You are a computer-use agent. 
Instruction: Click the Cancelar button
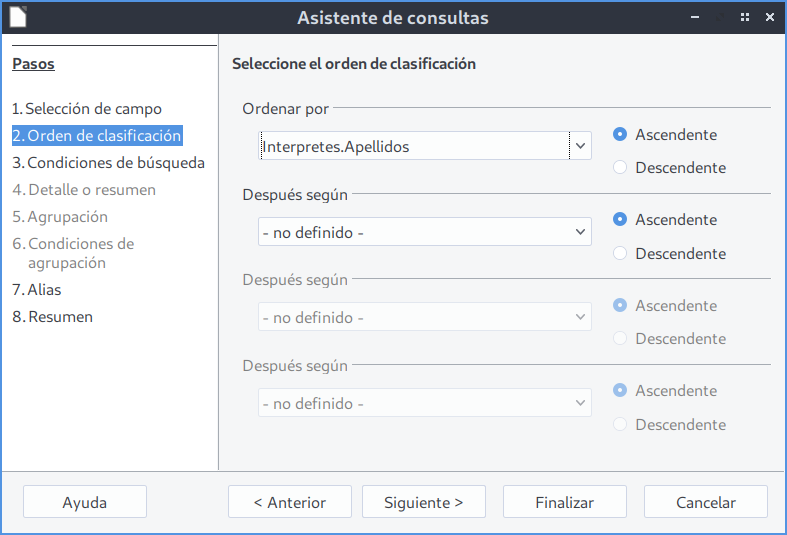click(x=705, y=503)
